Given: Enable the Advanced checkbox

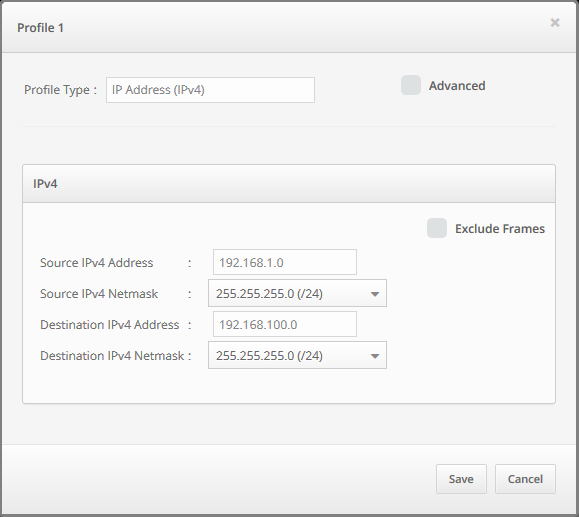Looking at the screenshot, I should click(411, 85).
